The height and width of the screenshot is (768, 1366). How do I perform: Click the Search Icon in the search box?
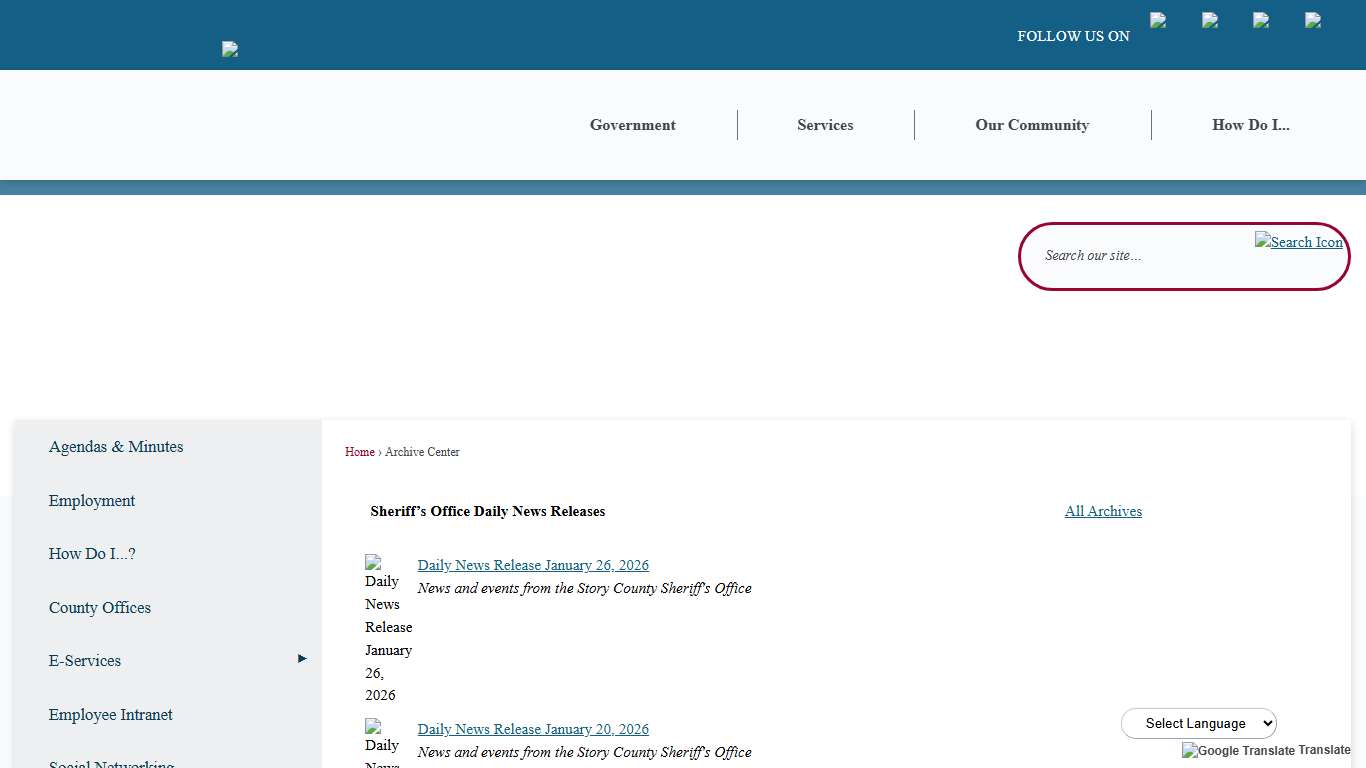point(1298,242)
